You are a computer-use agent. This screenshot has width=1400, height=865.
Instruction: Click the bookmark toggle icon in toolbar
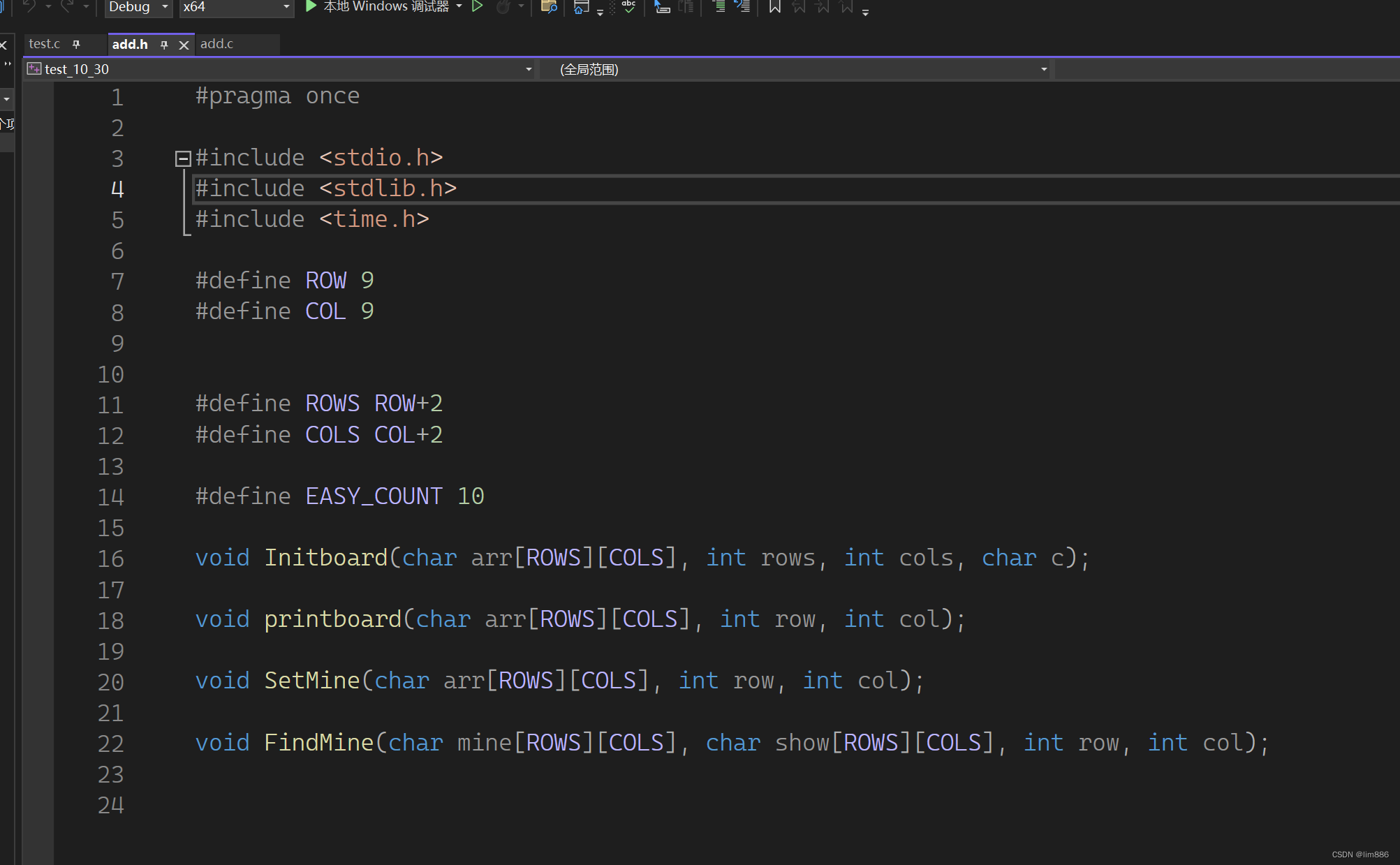pos(775,8)
